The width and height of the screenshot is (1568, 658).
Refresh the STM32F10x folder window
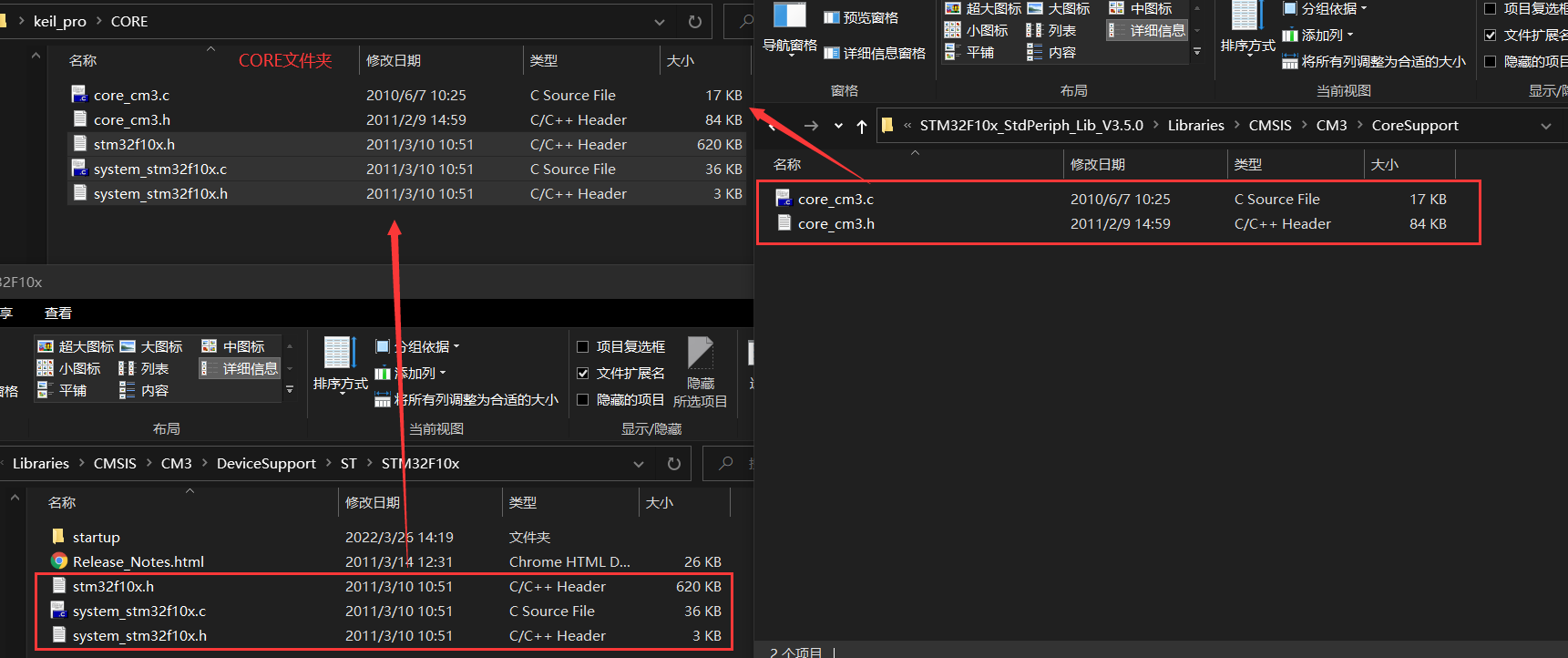pyautogui.click(x=674, y=464)
